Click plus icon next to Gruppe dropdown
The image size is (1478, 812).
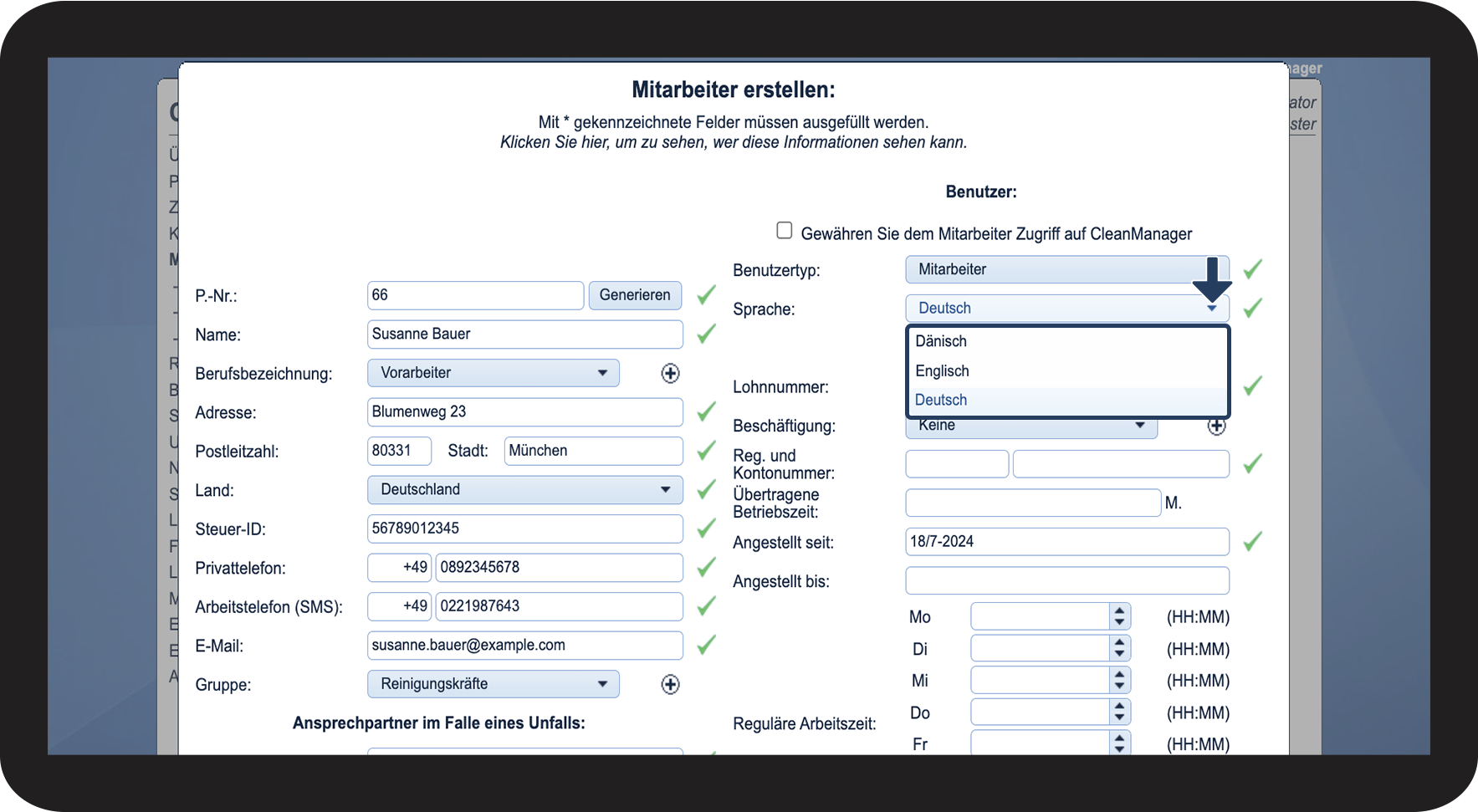point(670,685)
